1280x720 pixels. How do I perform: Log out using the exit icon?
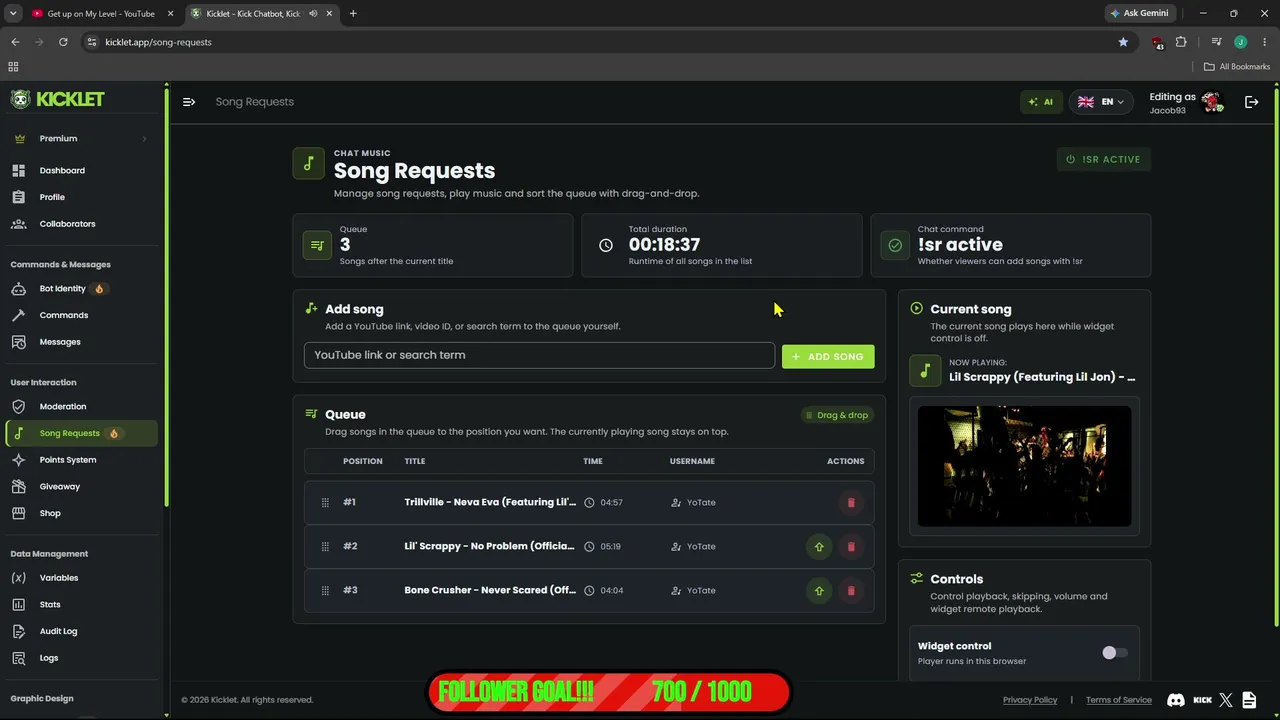click(1251, 102)
